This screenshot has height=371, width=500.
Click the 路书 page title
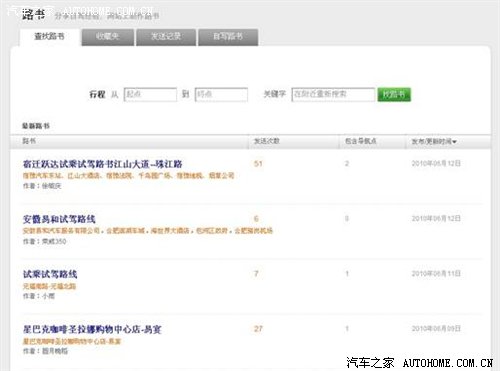tap(33, 14)
